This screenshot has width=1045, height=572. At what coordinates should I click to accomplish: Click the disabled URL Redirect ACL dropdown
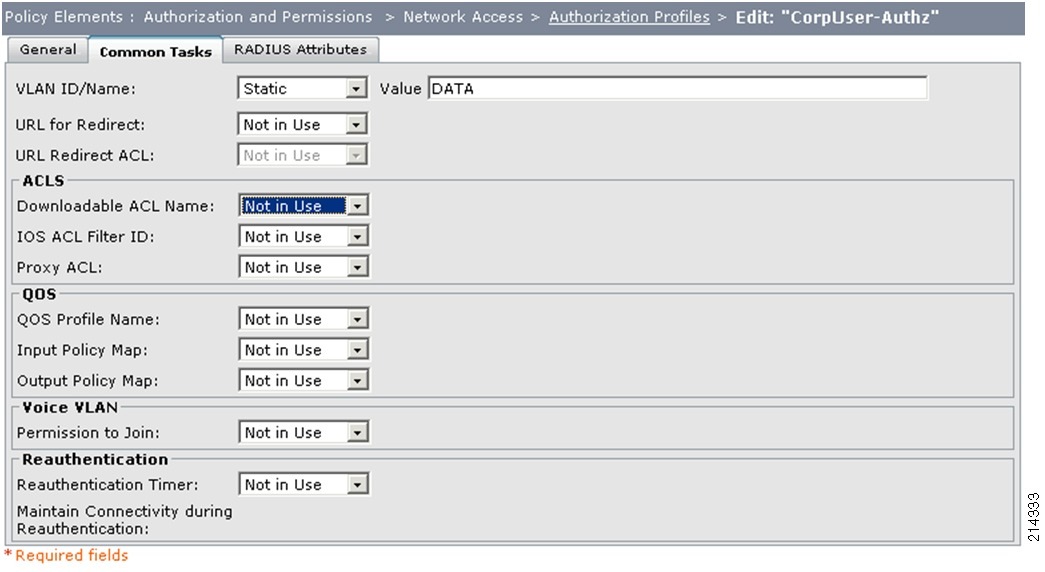tap(302, 155)
